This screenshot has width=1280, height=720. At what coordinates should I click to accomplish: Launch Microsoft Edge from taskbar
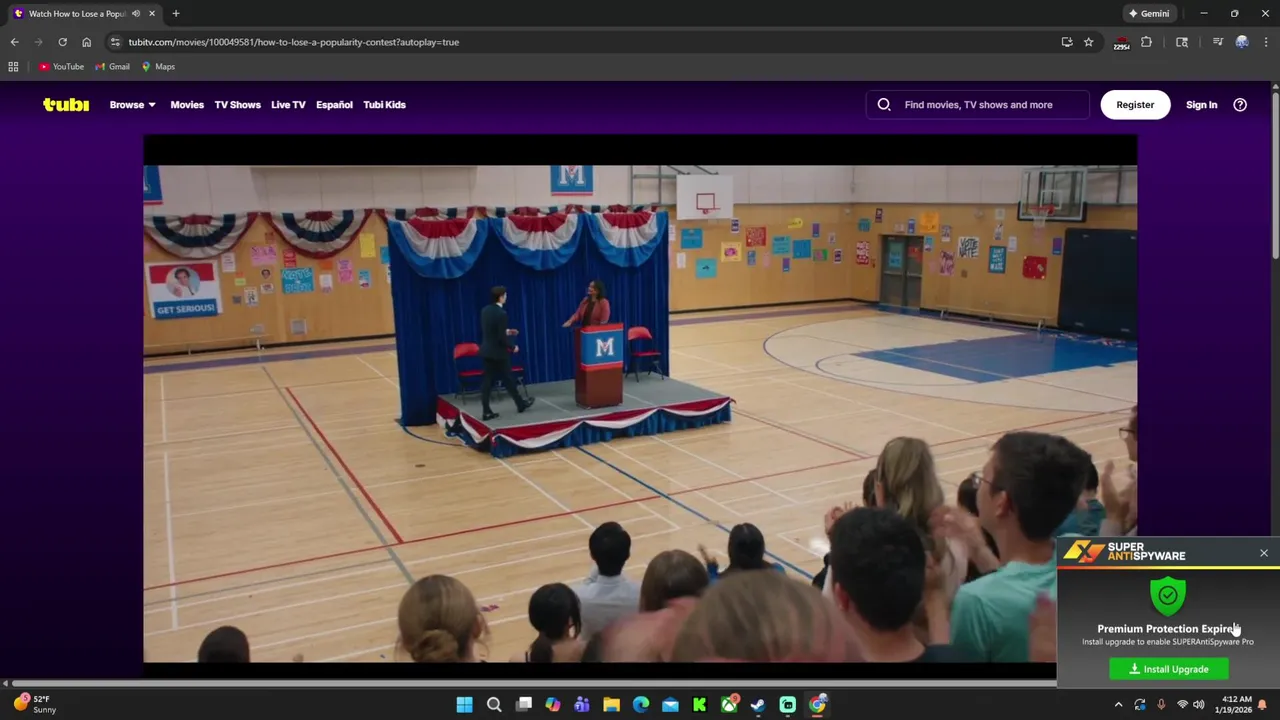tap(641, 705)
